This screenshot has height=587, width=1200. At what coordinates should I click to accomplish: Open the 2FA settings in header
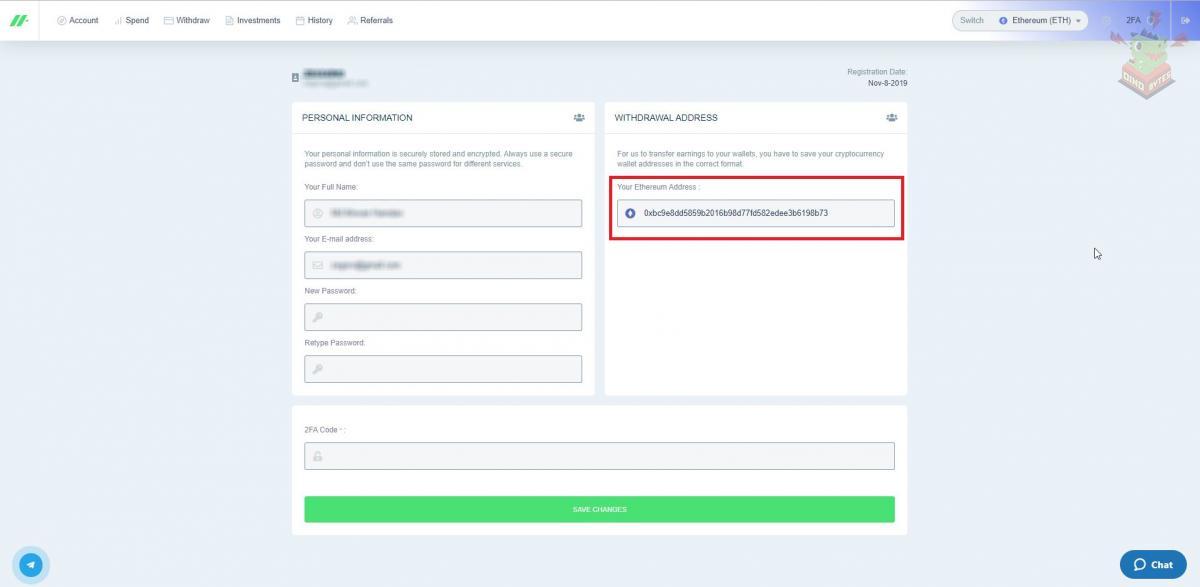click(x=1133, y=20)
